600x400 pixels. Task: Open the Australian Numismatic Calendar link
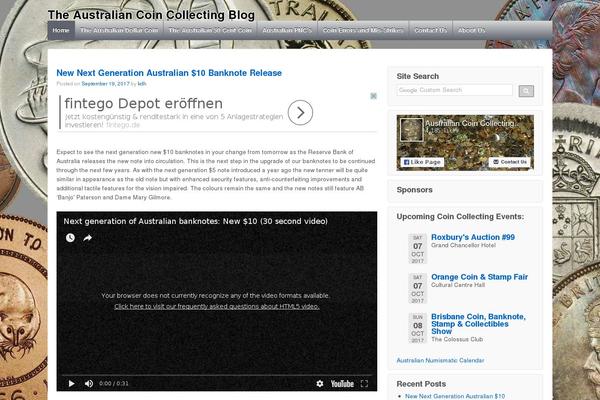(440, 360)
